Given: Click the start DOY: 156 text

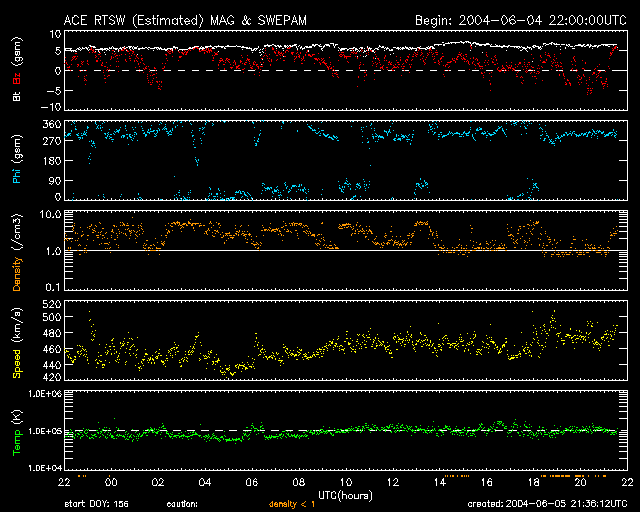Looking at the screenshot, I should 97,505.
